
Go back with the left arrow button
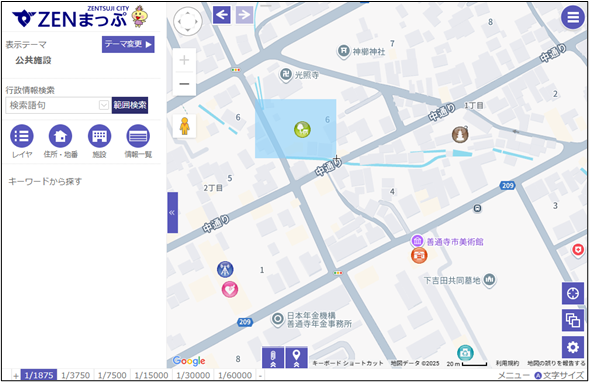click(x=222, y=15)
